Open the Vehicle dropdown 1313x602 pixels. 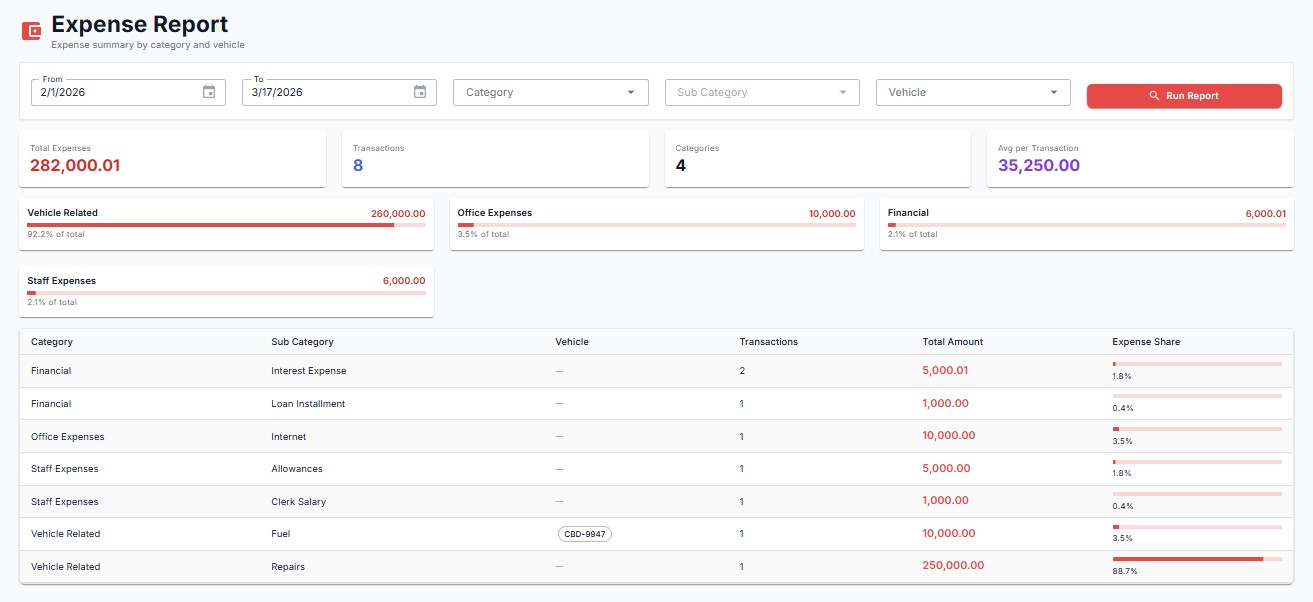971,92
